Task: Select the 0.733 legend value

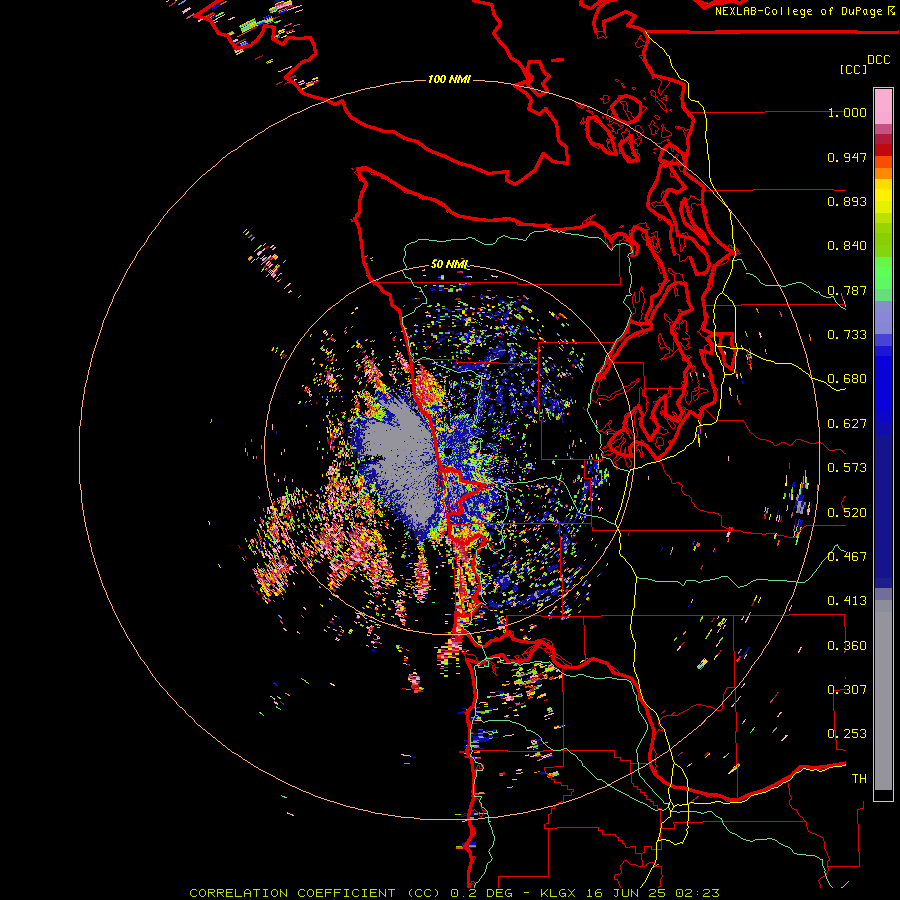Action: point(847,335)
